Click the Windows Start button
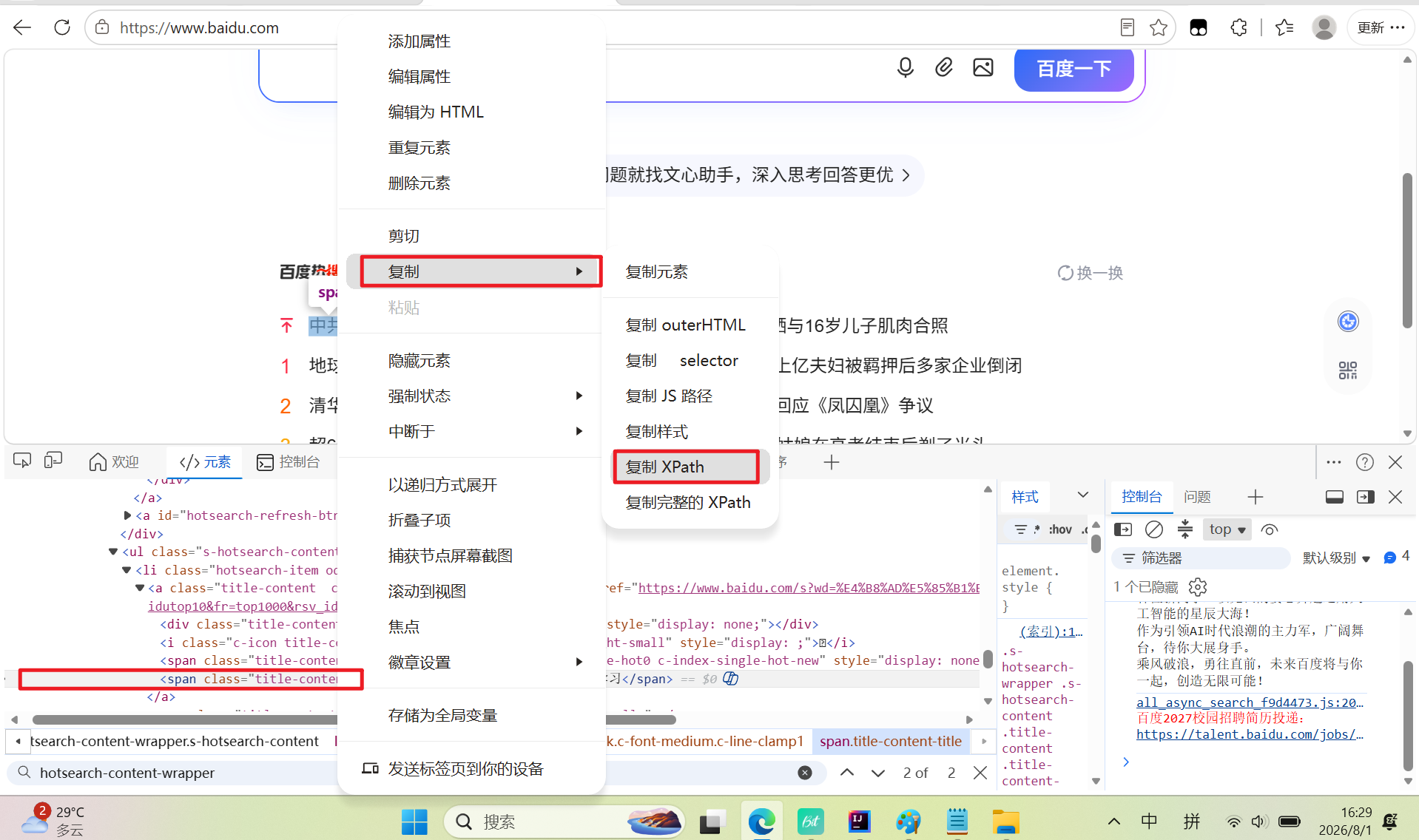This screenshot has height=840, width=1419. click(414, 822)
